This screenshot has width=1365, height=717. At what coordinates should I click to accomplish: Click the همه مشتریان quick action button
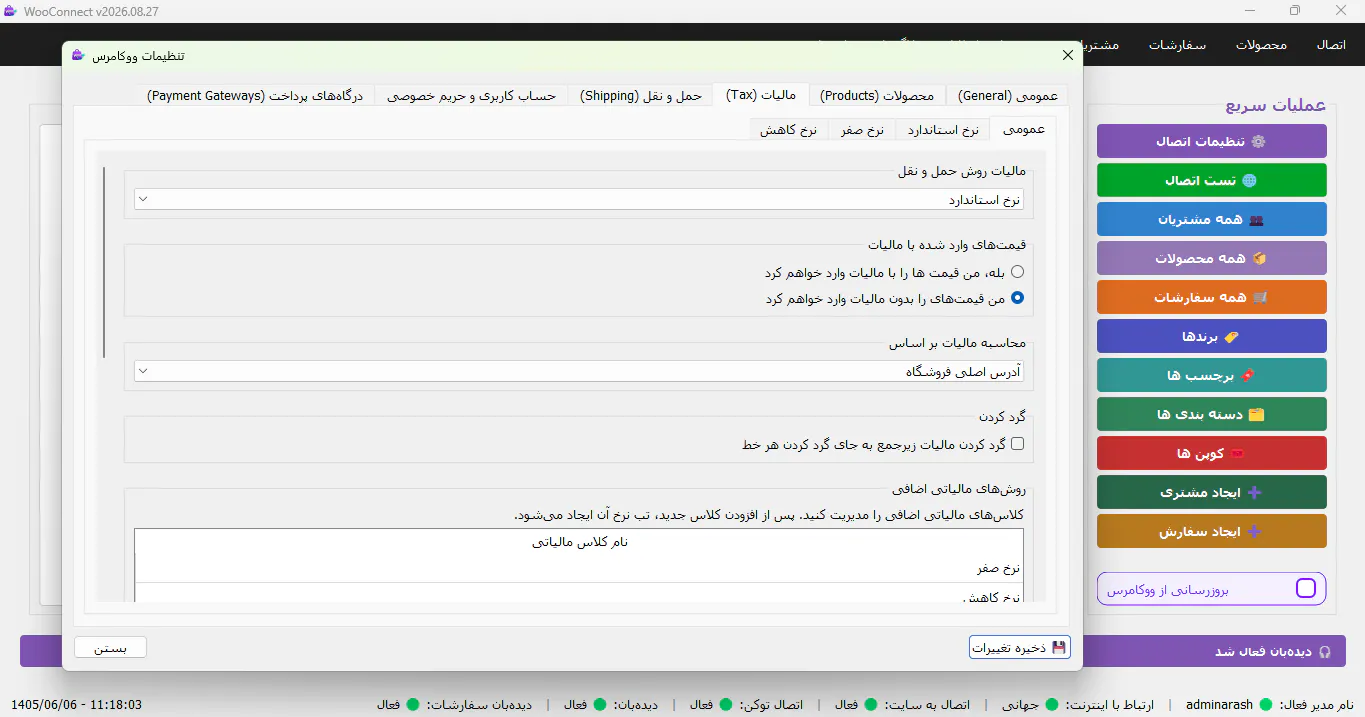point(1212,219)
